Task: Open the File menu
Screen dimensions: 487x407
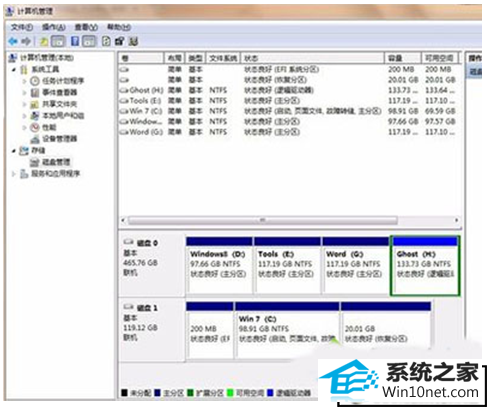Action: tap(22, 27)
